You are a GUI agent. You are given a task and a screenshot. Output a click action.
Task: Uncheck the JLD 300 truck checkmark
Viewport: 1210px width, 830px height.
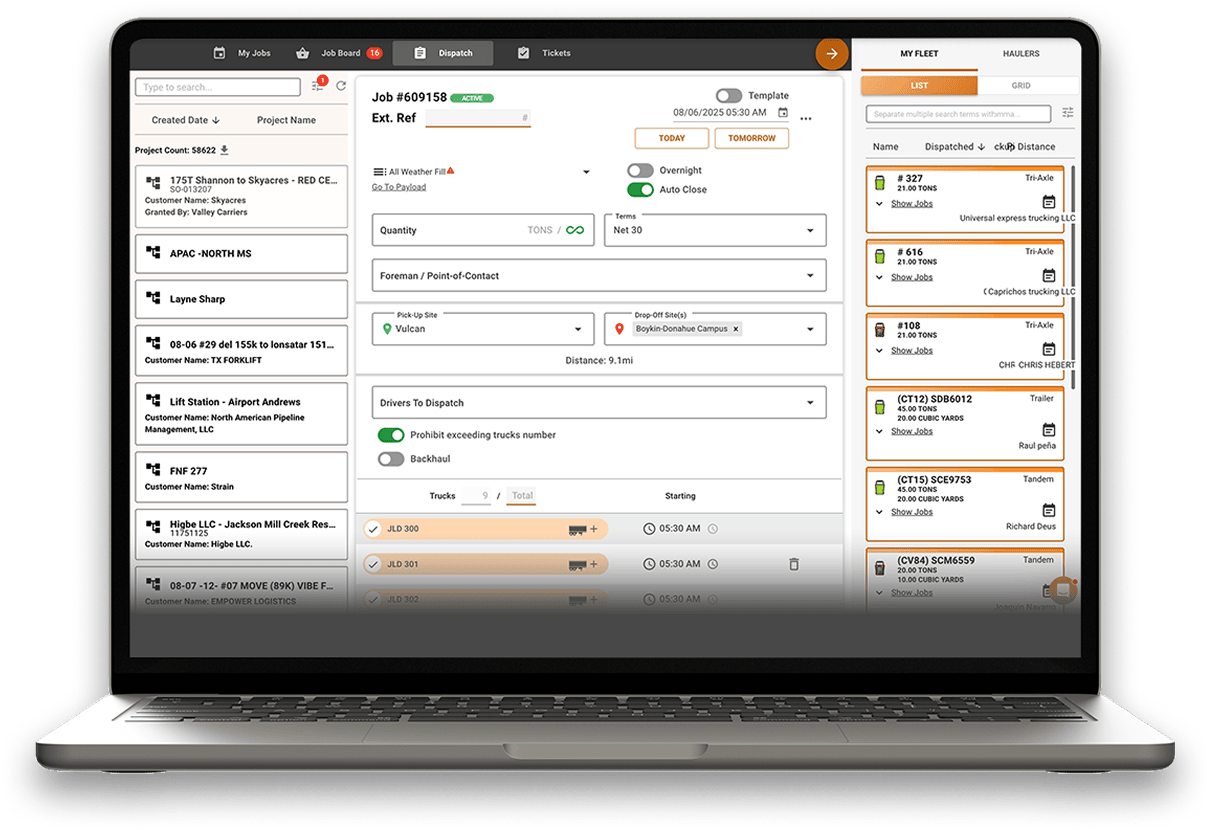373,529
